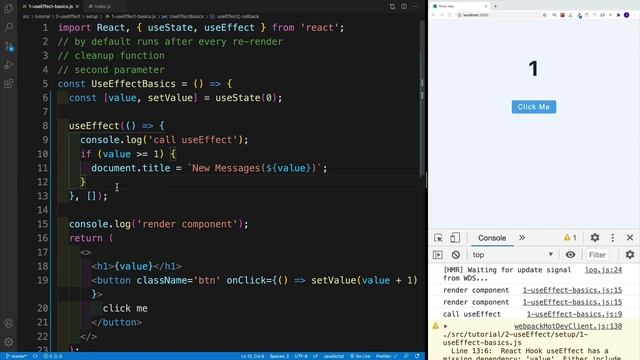Click the split editor icon
This screenshot has width=640, height=360.
[404, 7]
